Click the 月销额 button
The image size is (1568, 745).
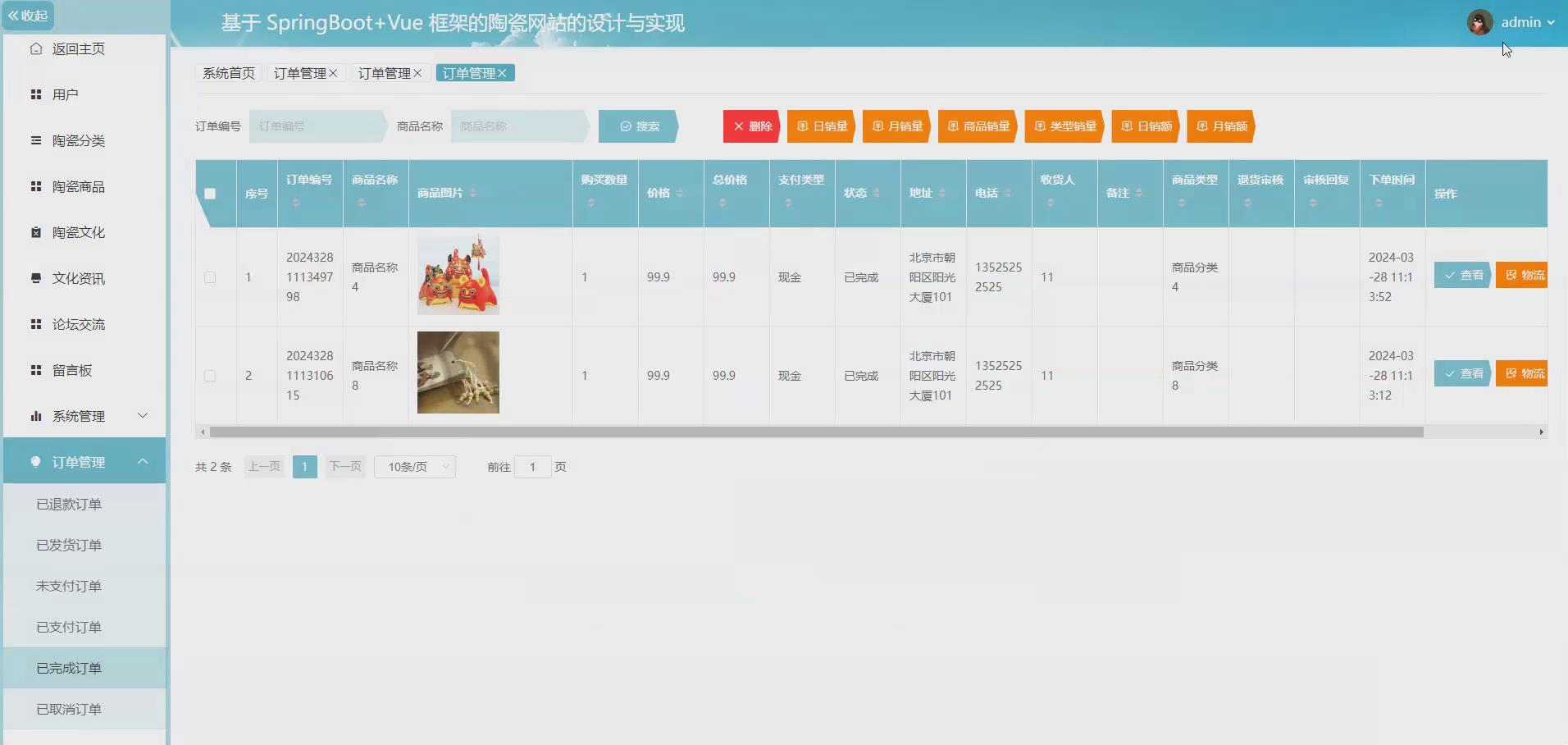[1222, 126]
